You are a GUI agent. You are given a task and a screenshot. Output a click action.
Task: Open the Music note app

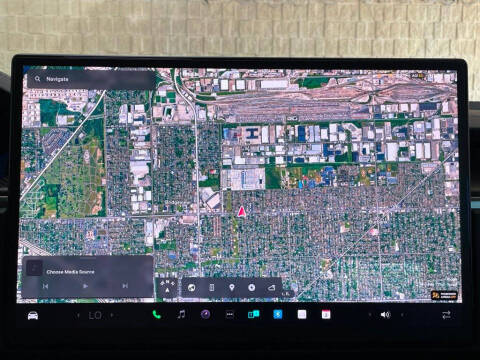(x=181, y=314)
